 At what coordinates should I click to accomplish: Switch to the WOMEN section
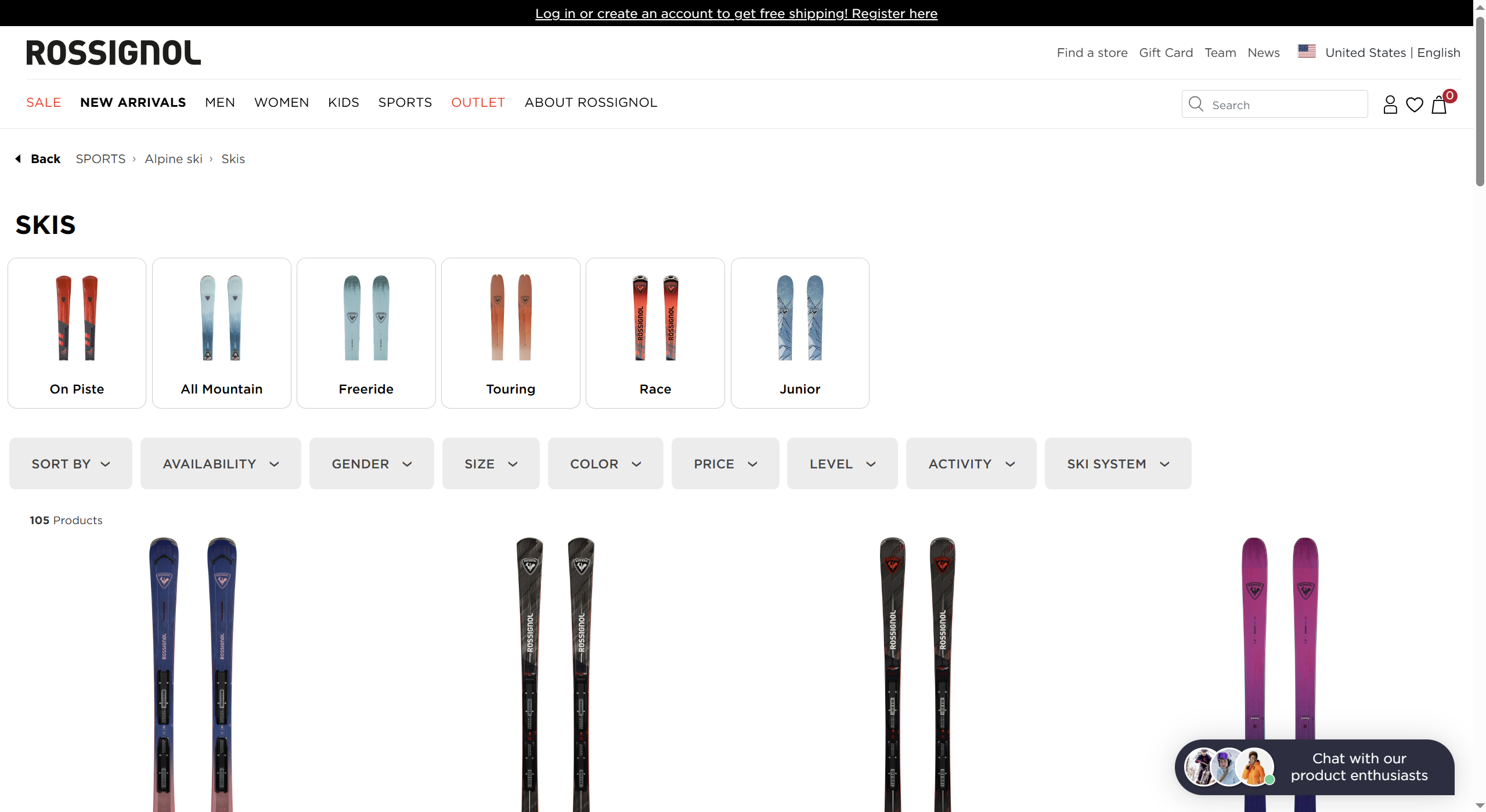[x=282, y=102]
